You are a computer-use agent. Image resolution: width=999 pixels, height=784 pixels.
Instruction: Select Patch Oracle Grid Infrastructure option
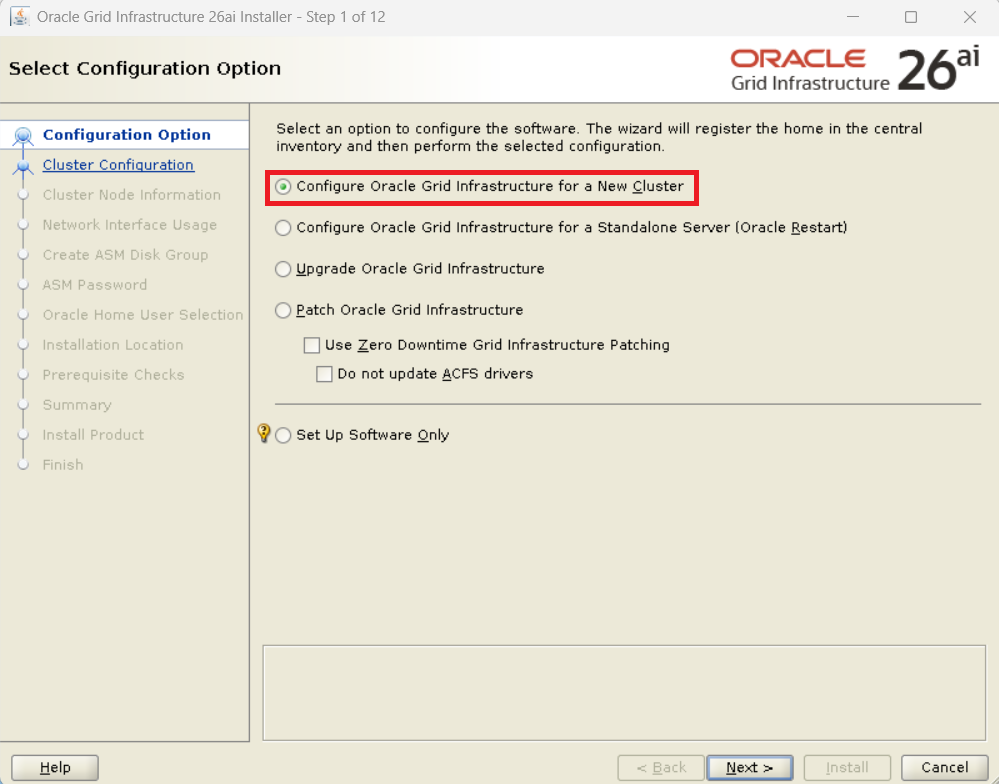[284, 311]
